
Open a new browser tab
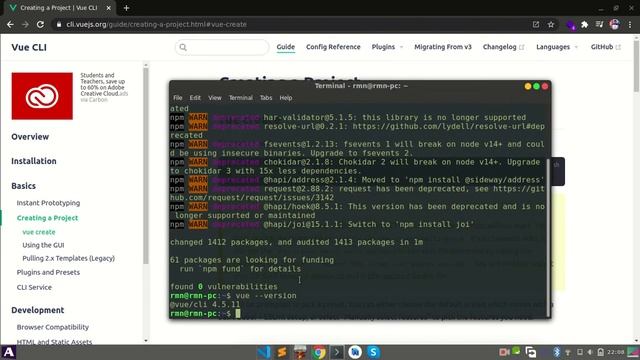tap(126, 8)
